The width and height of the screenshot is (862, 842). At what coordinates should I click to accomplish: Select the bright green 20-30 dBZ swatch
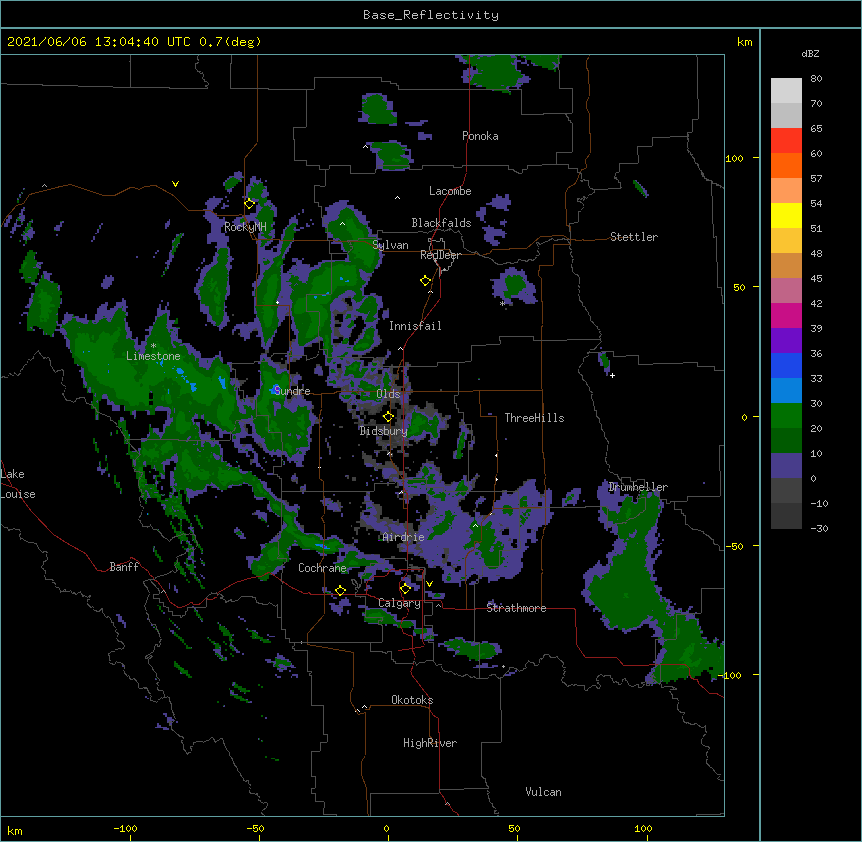786,416
